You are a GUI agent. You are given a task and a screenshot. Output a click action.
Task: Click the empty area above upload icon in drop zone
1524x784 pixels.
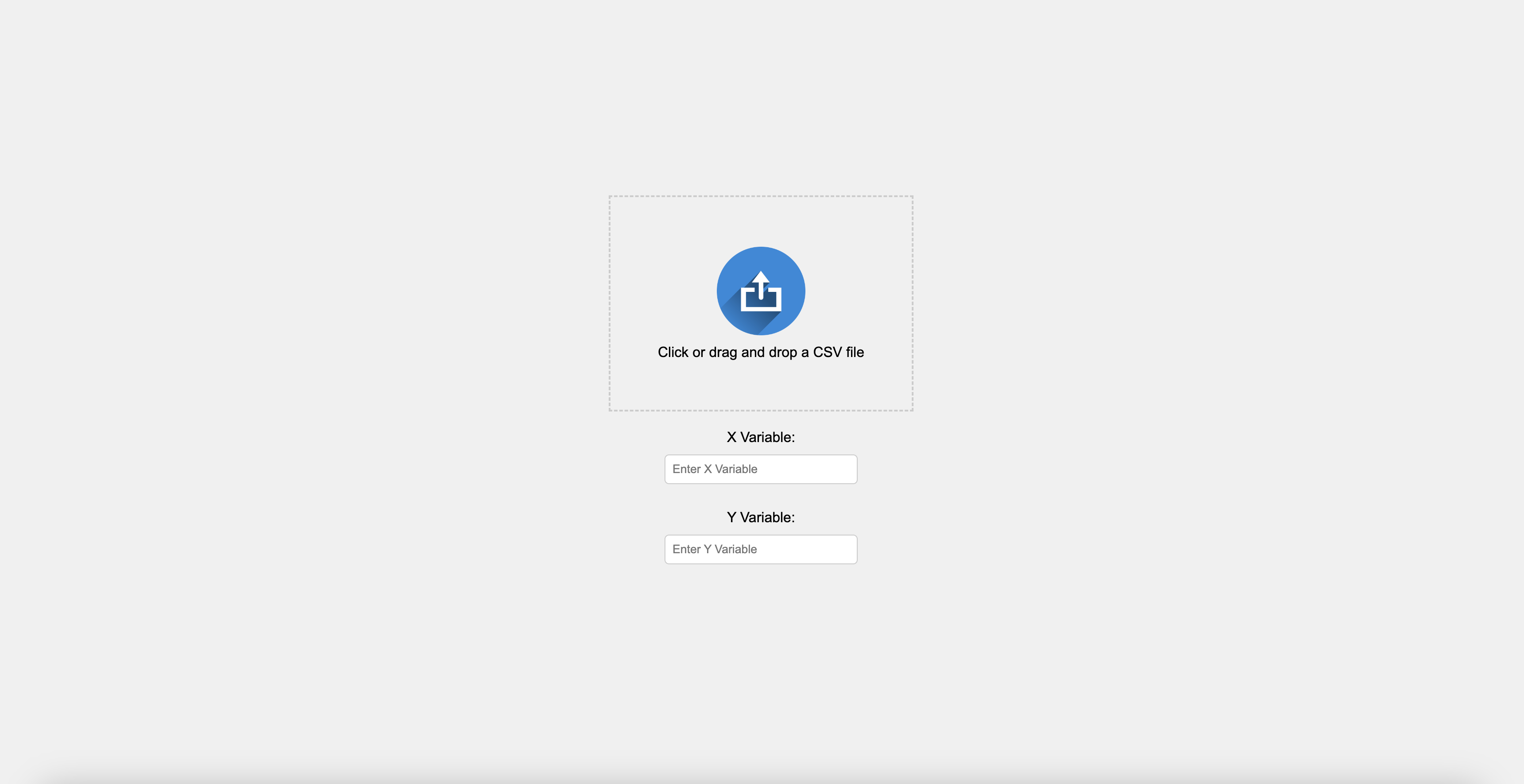[x=761, y=221]
